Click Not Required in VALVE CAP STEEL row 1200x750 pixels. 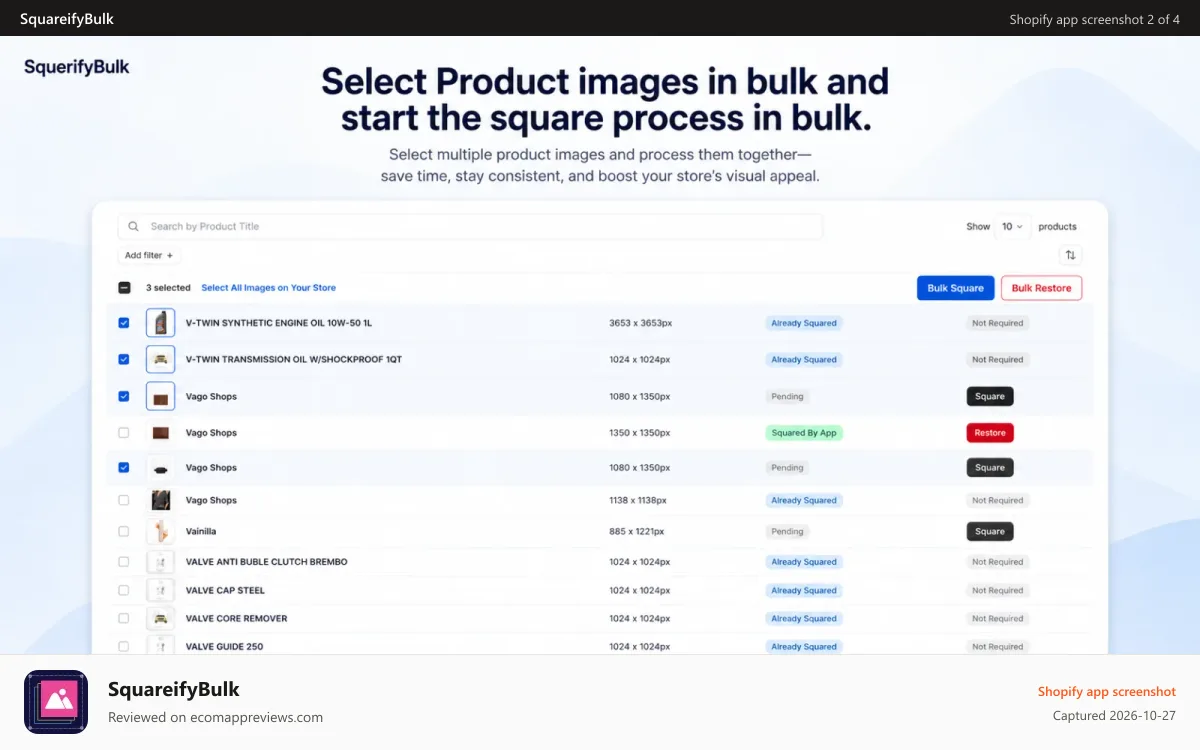click(x=997, y=590)
